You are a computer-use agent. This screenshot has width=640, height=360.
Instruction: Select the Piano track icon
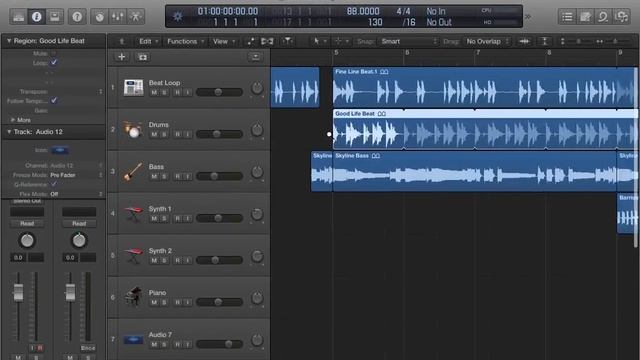pos(133,297)
